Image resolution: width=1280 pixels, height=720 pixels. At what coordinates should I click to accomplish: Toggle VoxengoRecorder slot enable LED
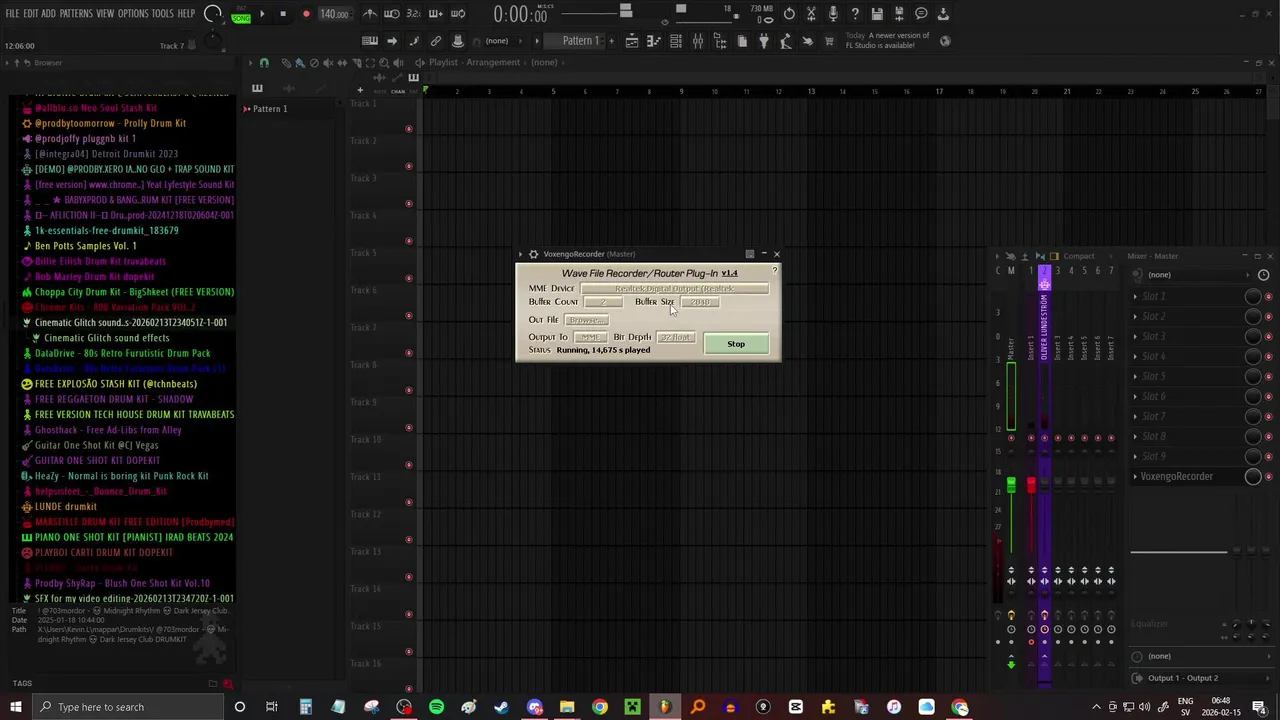coord(1269,476)
